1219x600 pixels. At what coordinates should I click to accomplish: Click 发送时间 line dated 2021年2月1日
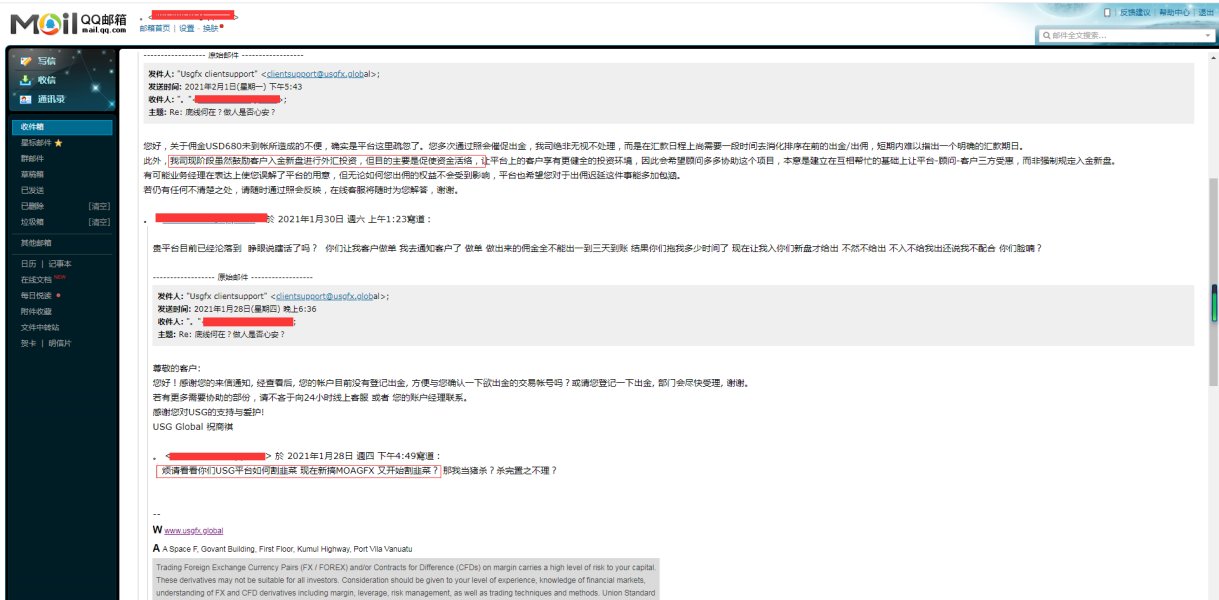point(225,86)
